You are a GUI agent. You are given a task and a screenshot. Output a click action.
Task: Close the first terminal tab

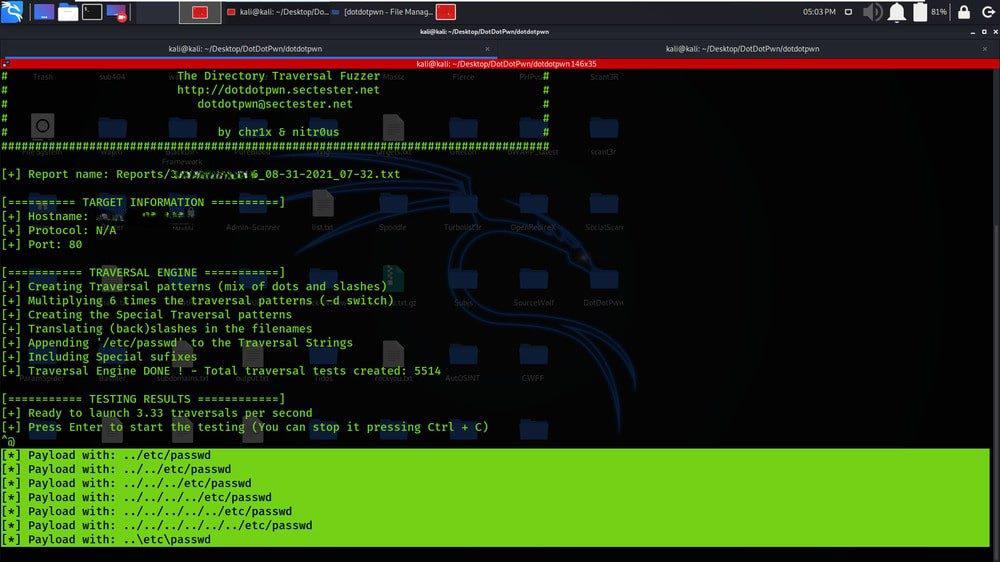[x=487, y=48]
